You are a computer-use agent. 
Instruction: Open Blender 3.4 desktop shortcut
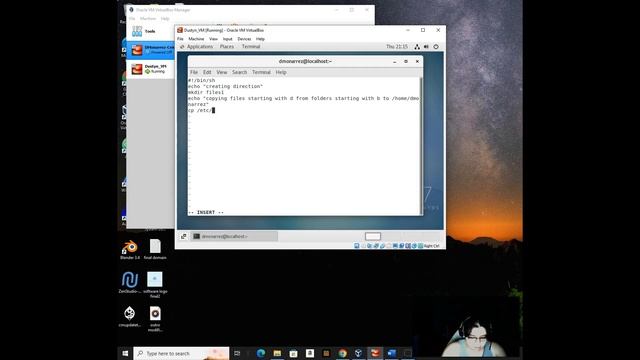pos(130,250)
